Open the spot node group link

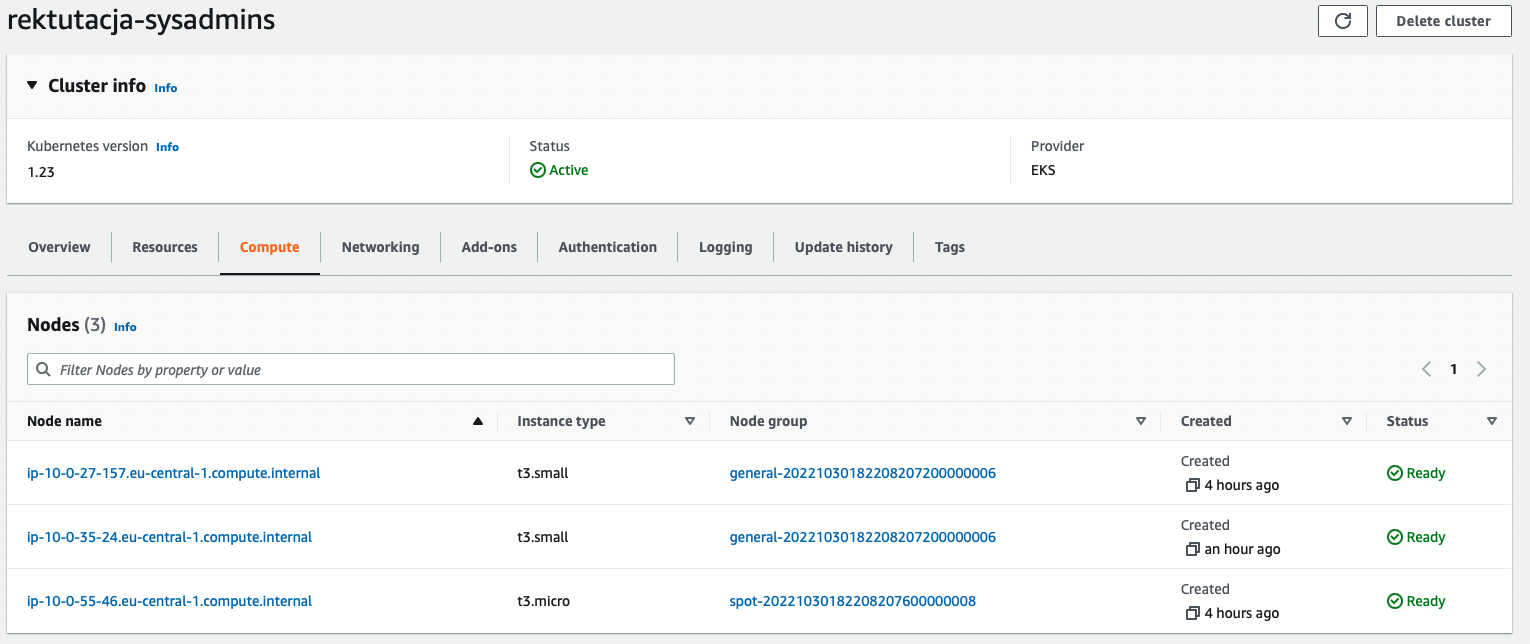click(852, 601)
